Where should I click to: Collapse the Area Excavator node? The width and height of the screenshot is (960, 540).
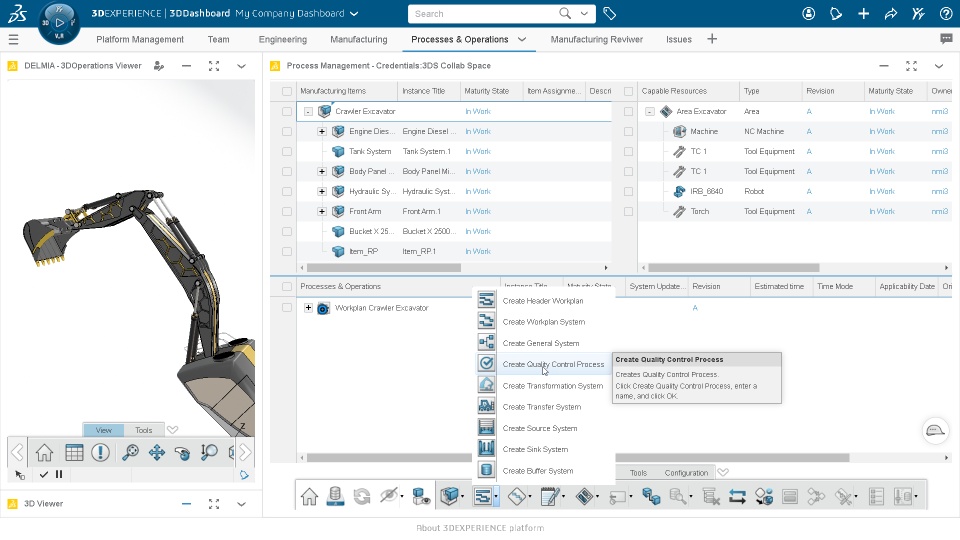tap(650, 111)
